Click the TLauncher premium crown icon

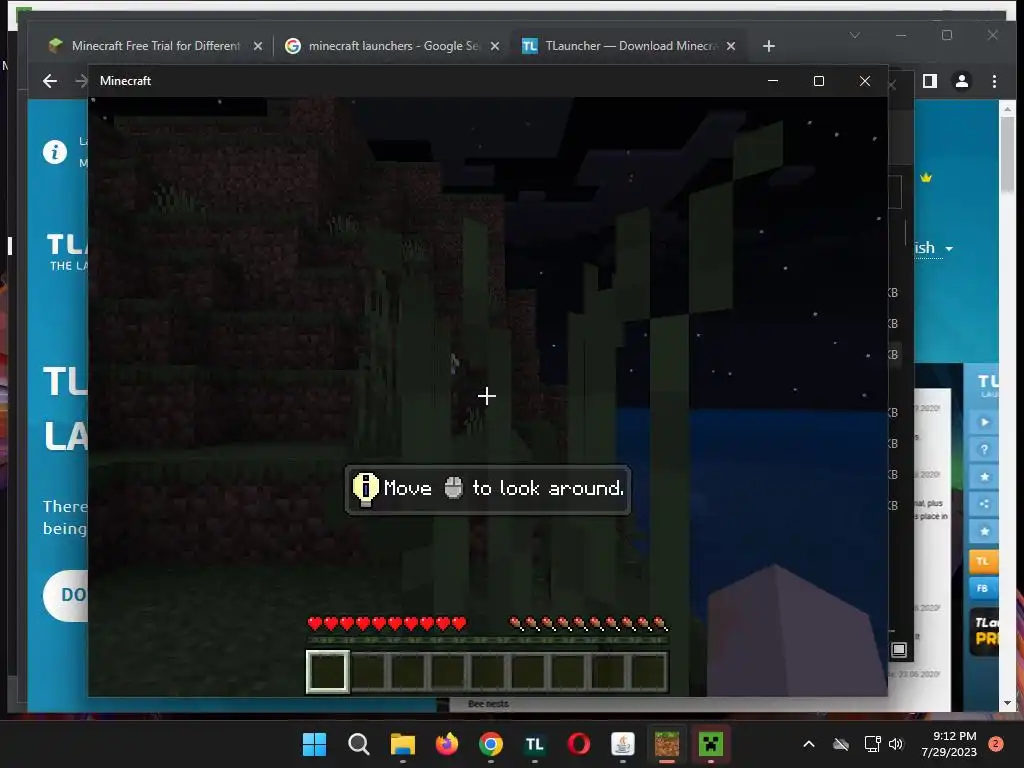(926, 177)
